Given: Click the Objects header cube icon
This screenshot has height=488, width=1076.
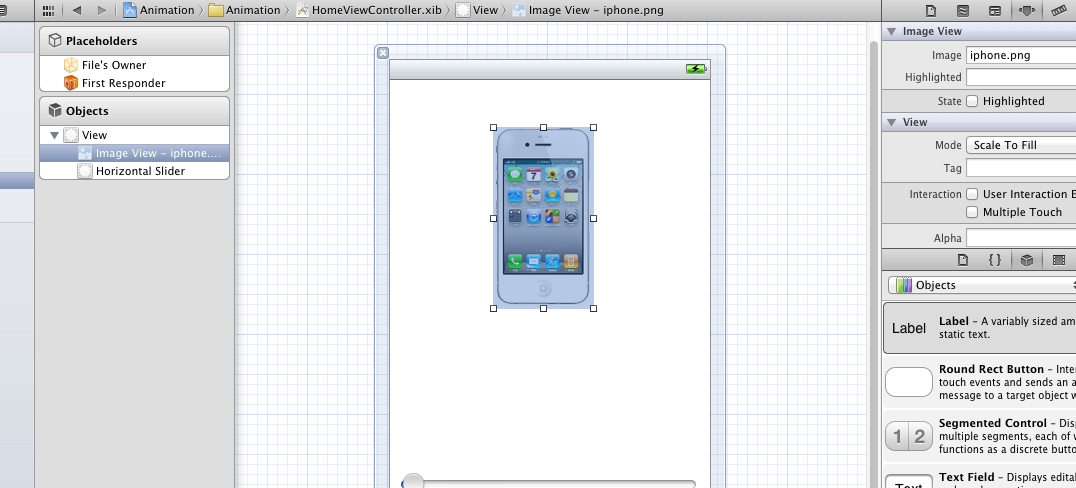Looking at the screenshot, I should (x=55, y=111).
